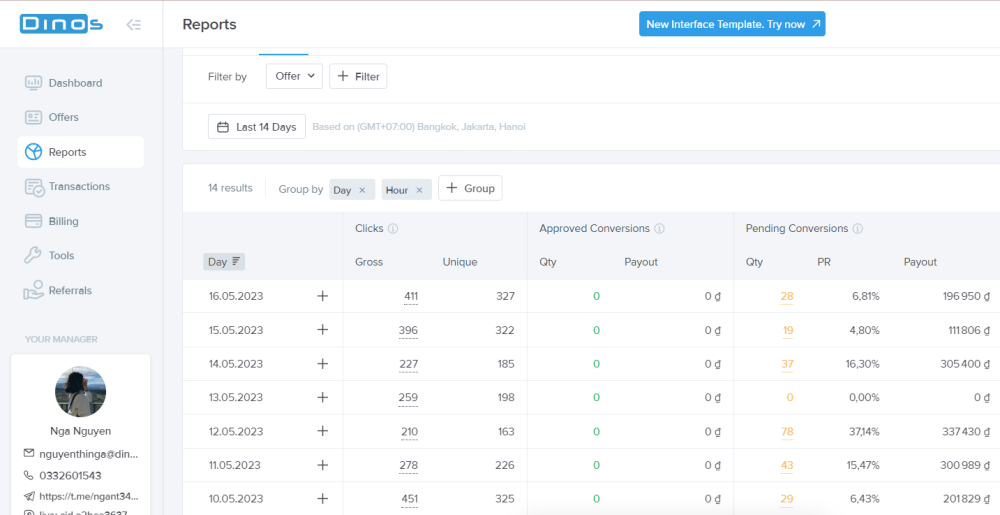Open Dashboard in the sidebar
The image size is (1000, 515).
(75, 83)
